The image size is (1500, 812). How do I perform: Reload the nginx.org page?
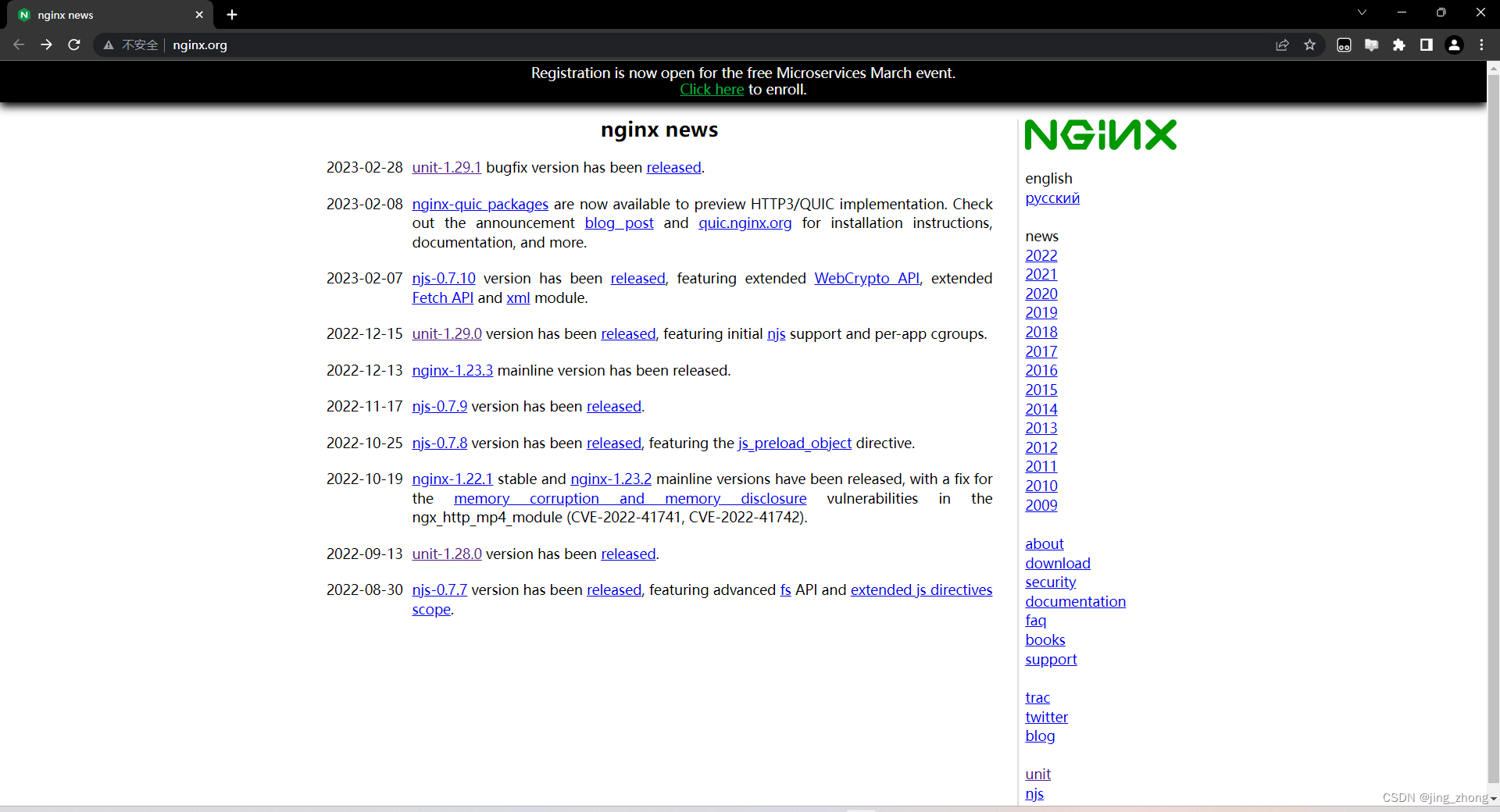(74, 45)
